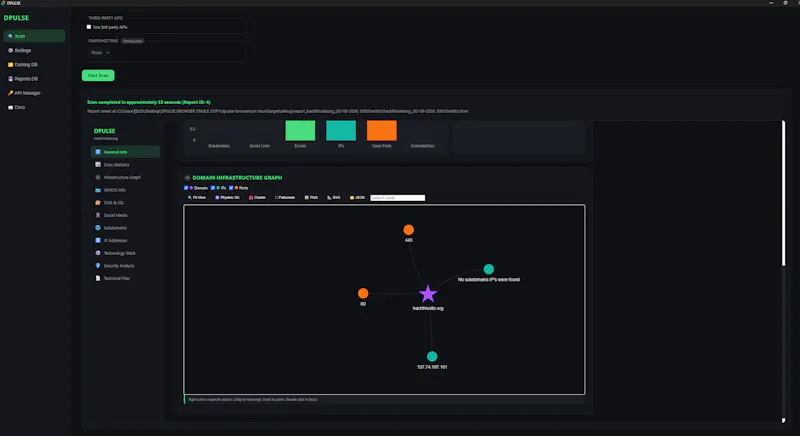The image size is (800, 436).
Task: Click the teal IPs chart bar
Action: pos(341,131)
